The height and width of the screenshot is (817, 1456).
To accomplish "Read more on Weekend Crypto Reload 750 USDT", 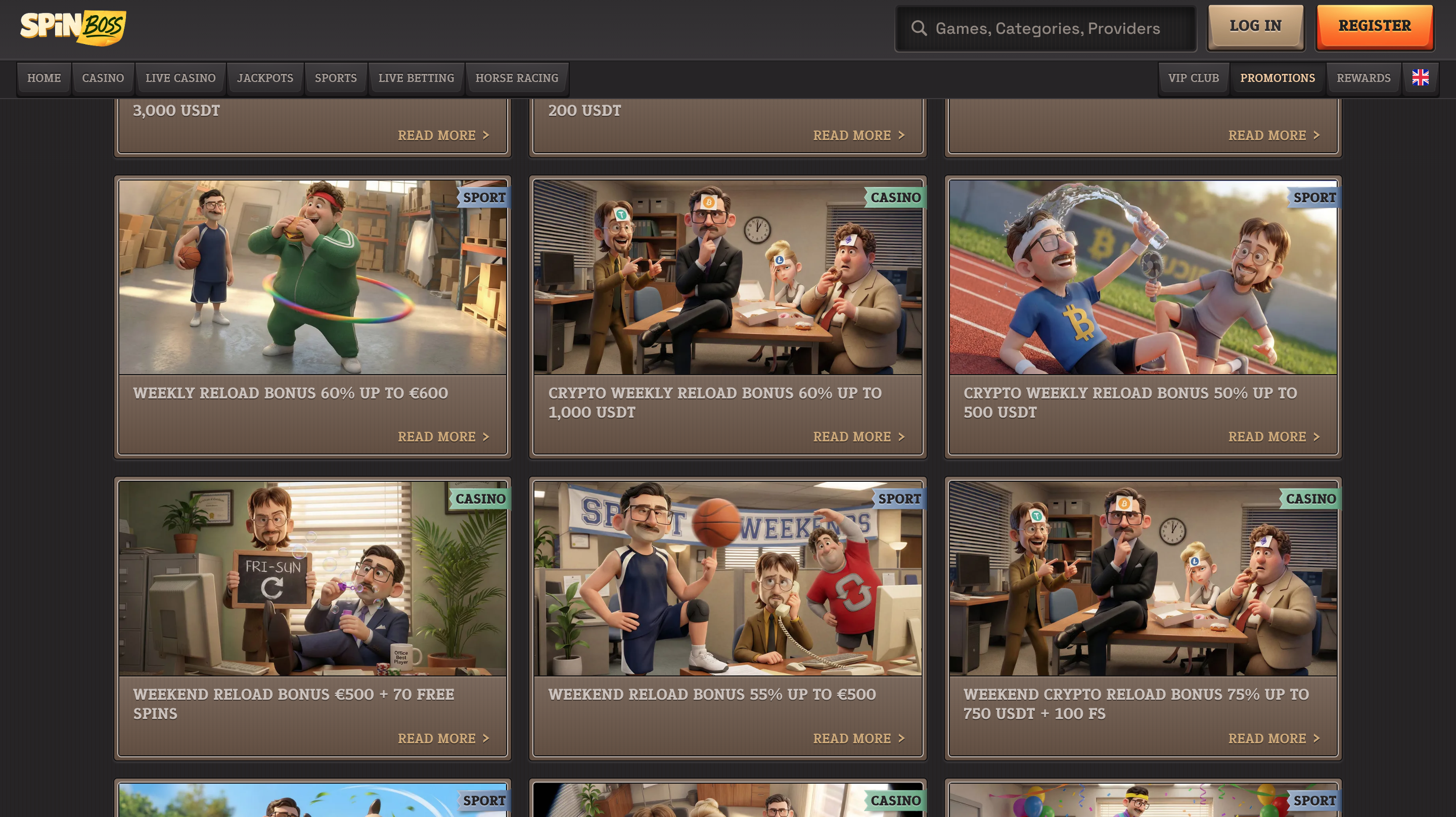I will point(1273,739).
